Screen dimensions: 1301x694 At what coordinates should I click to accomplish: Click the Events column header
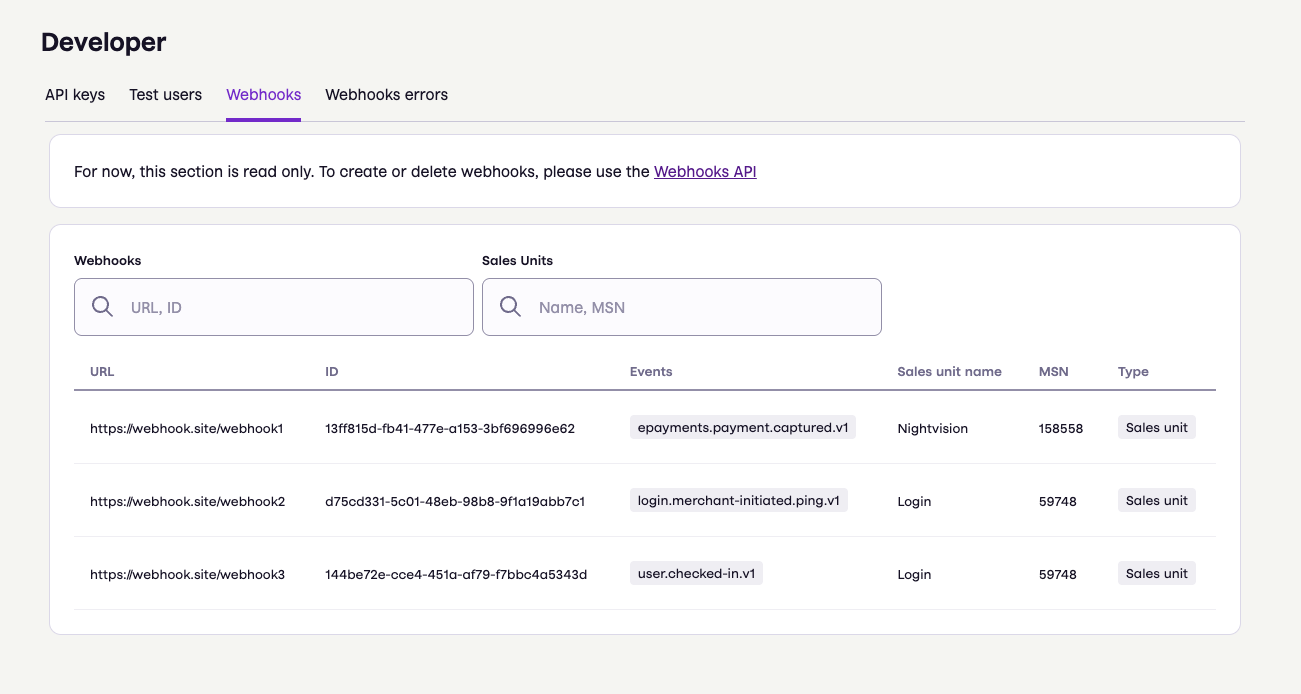click(651, 371)
